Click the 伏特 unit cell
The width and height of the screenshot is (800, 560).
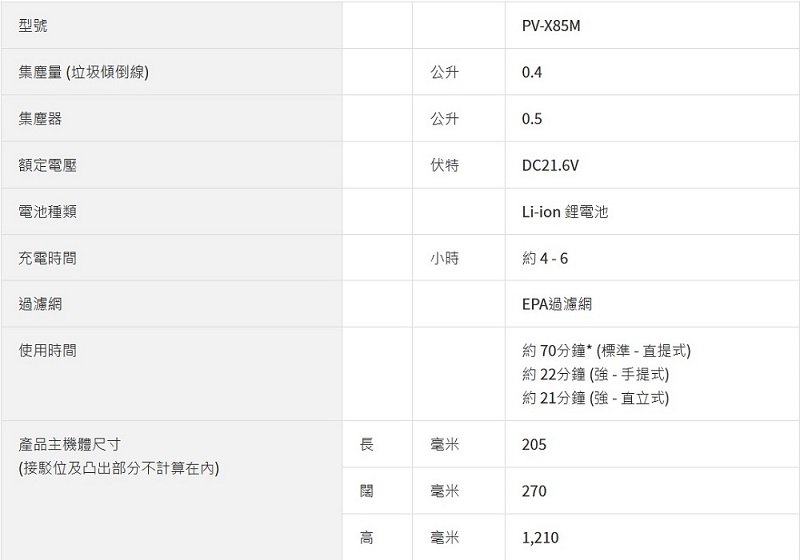tap(445, 165)
